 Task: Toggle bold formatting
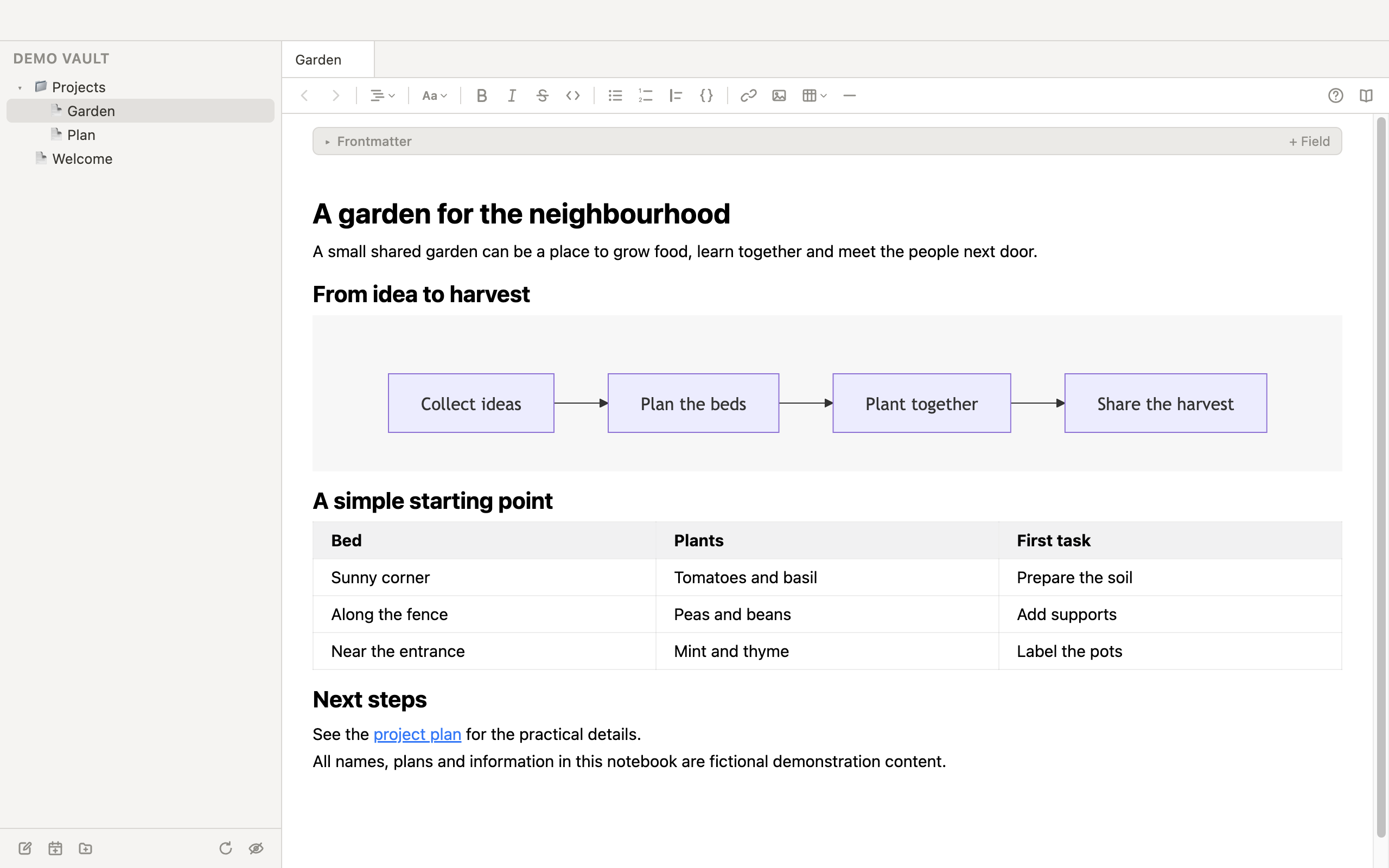482,95
